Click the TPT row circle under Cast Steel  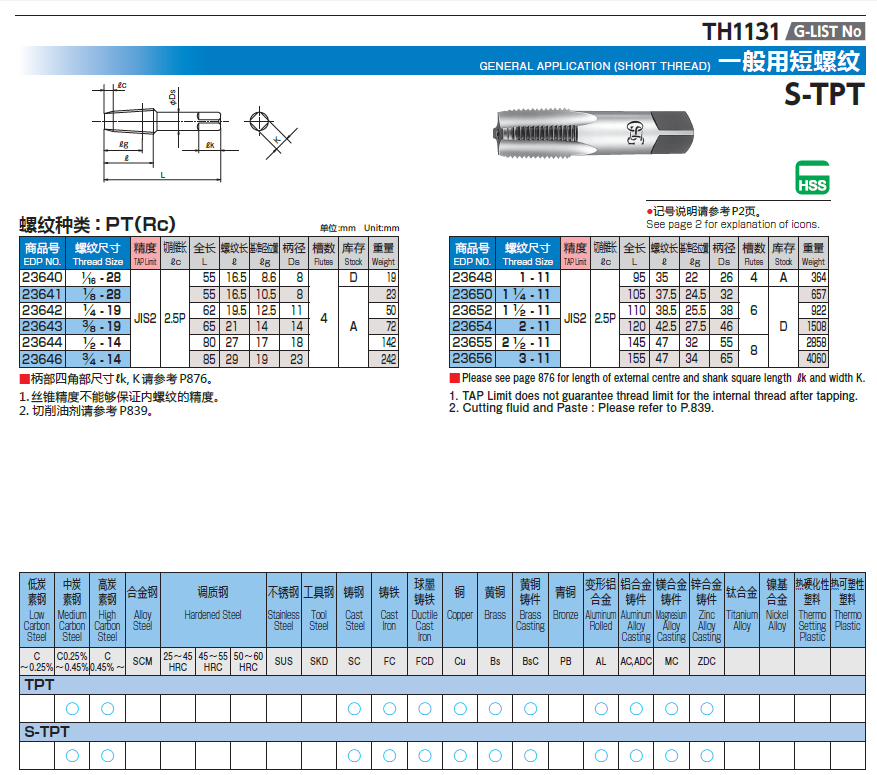(354, 709)
